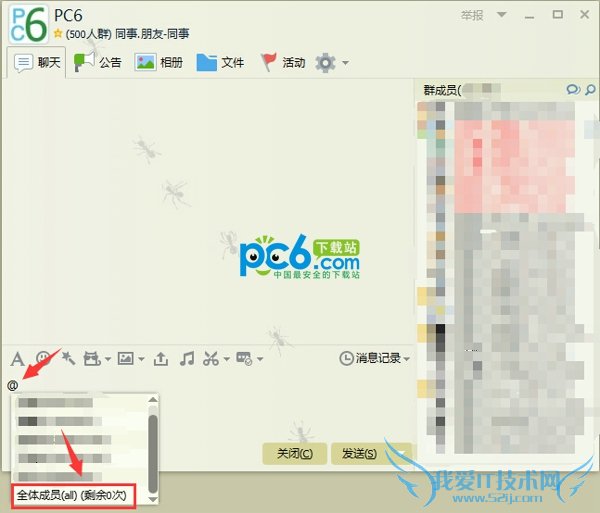Open the 活动 tab
Screen dimensions: 600x513
point(283,62)
